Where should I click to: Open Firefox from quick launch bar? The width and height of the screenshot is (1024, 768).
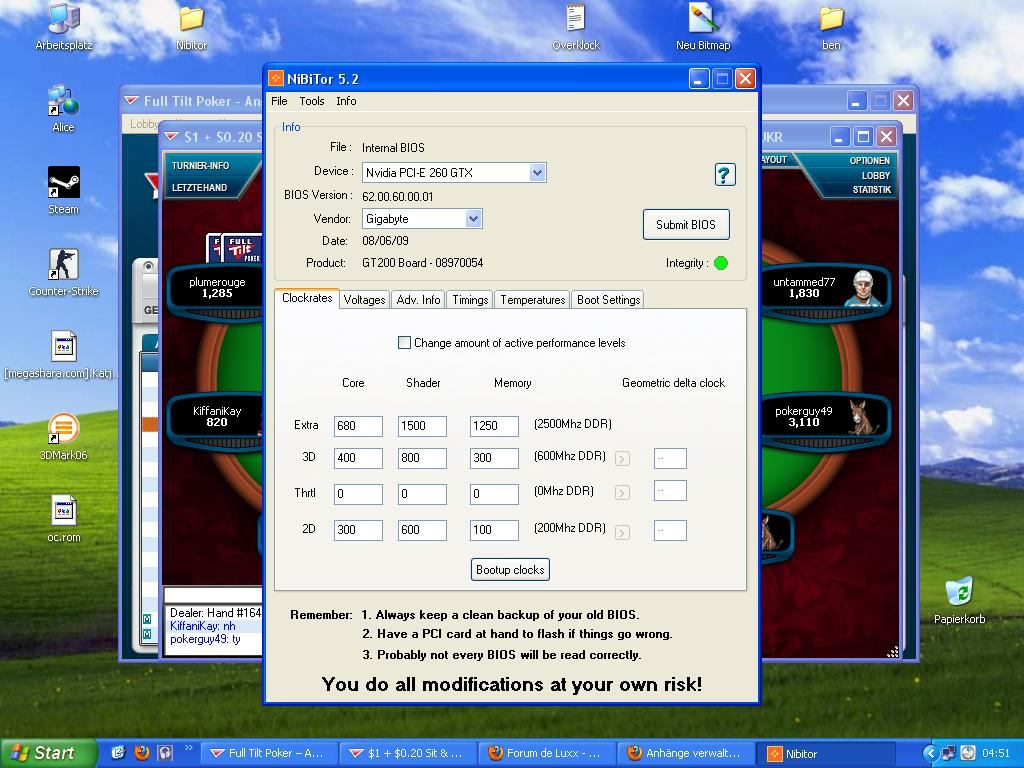[141, 753]
